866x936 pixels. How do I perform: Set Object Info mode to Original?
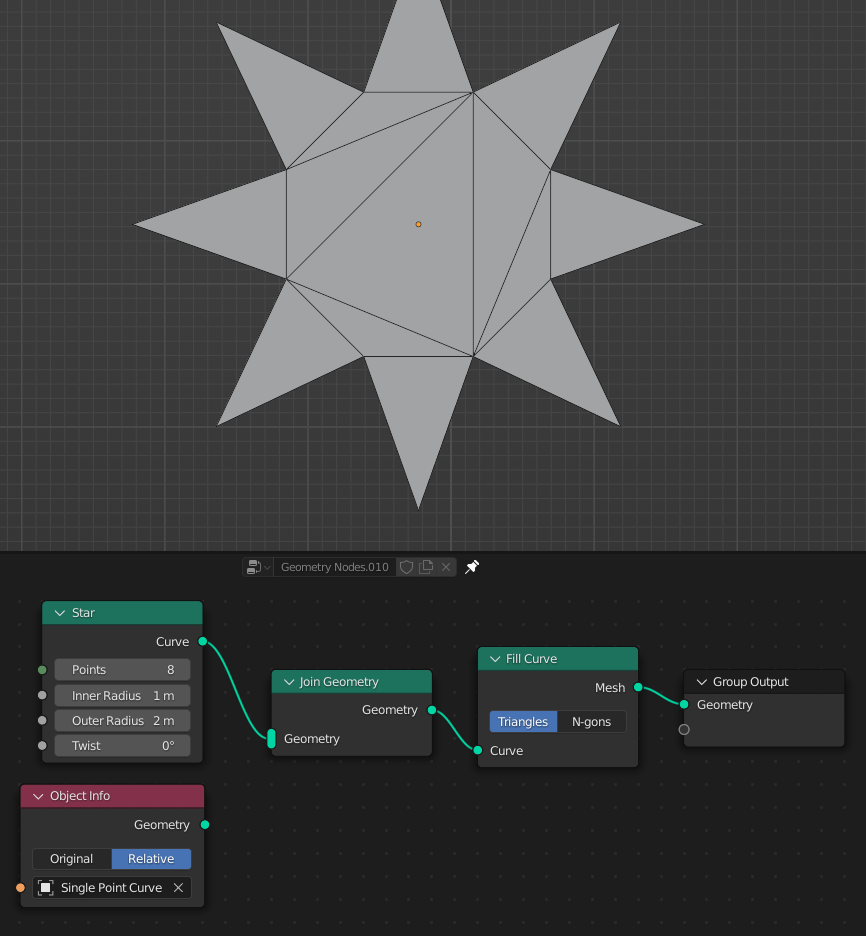(71, 858)
